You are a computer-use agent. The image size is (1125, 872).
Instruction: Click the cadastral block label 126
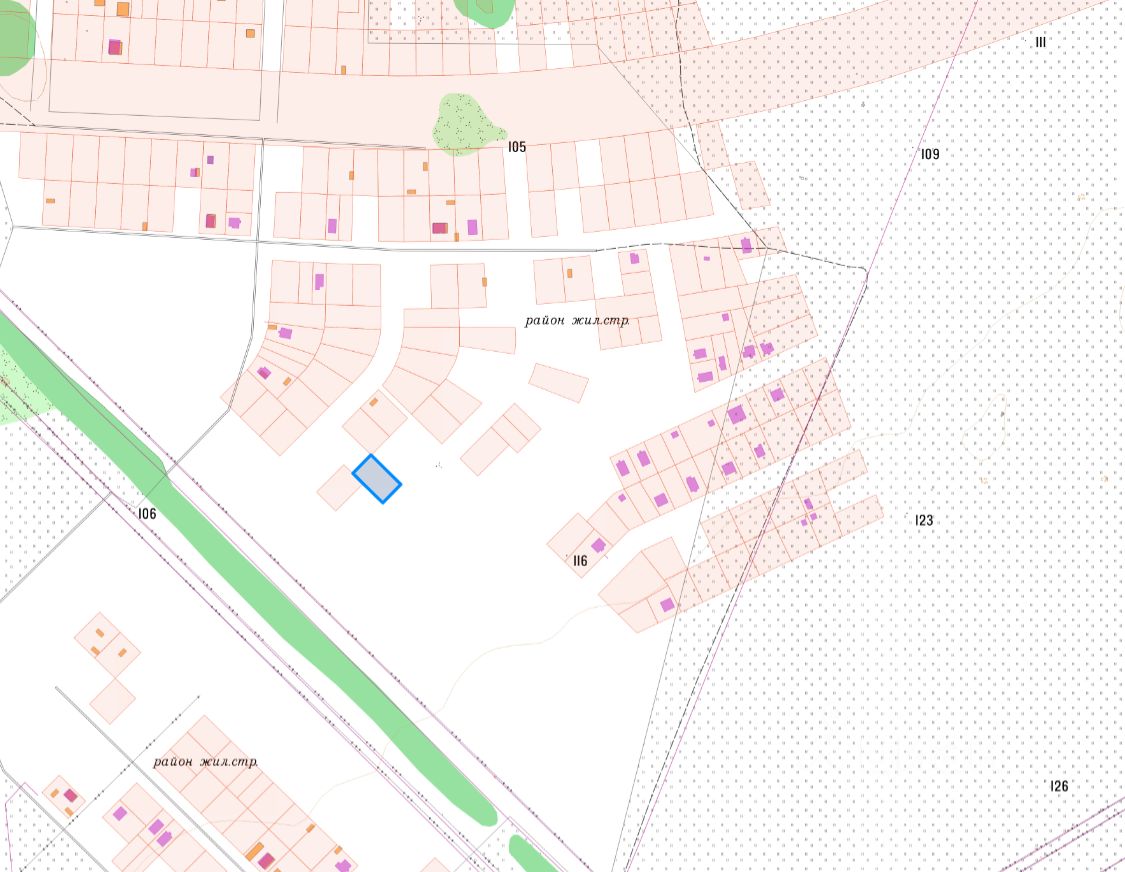(x=1059, y=786)
